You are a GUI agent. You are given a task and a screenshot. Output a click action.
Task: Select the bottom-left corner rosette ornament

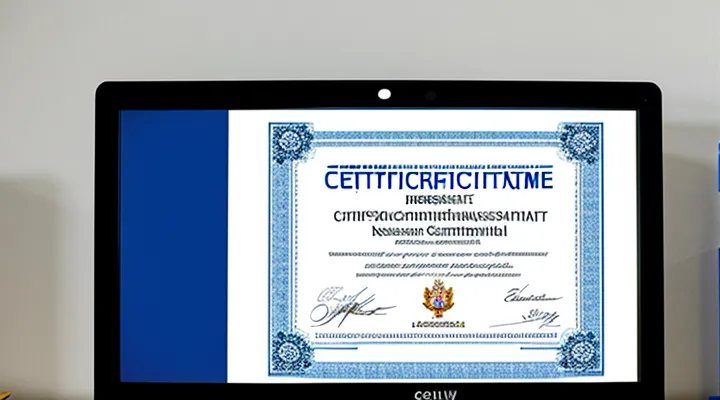(291, 351)
